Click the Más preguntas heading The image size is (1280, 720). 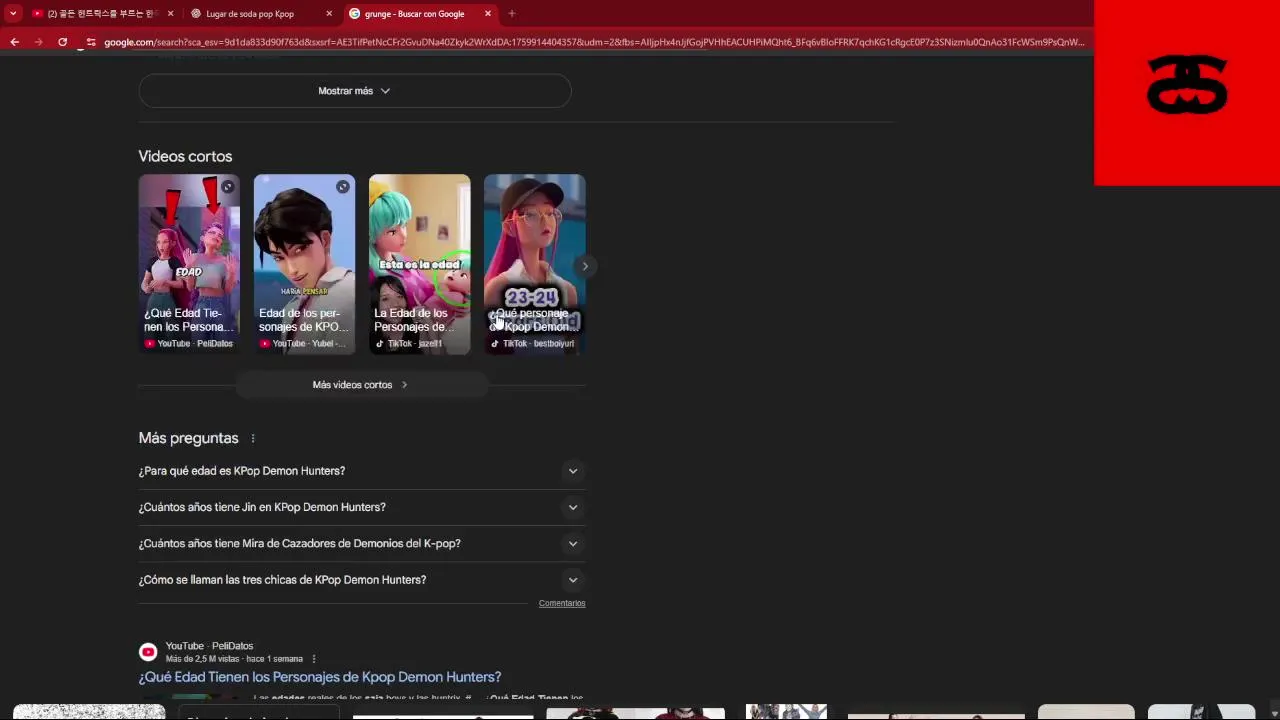(x=188, y=438)
